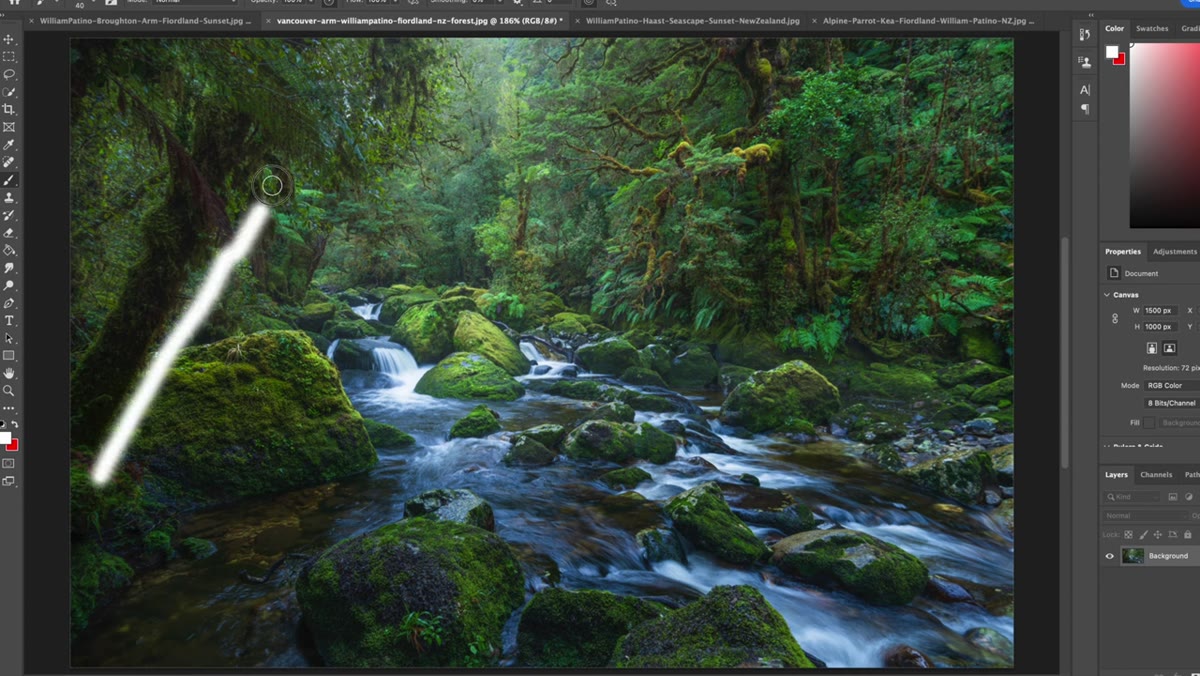Viewport: 1200px width, 676px height.
Task: Click the toolbar background red color swatch
Action: coord(13,445)
